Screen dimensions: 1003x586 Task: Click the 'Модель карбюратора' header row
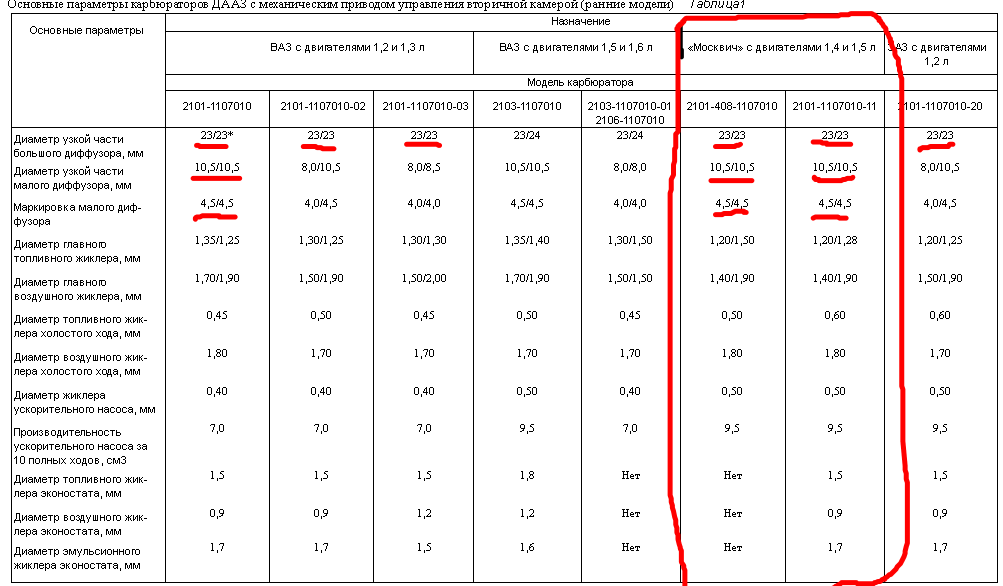[580, 83]
